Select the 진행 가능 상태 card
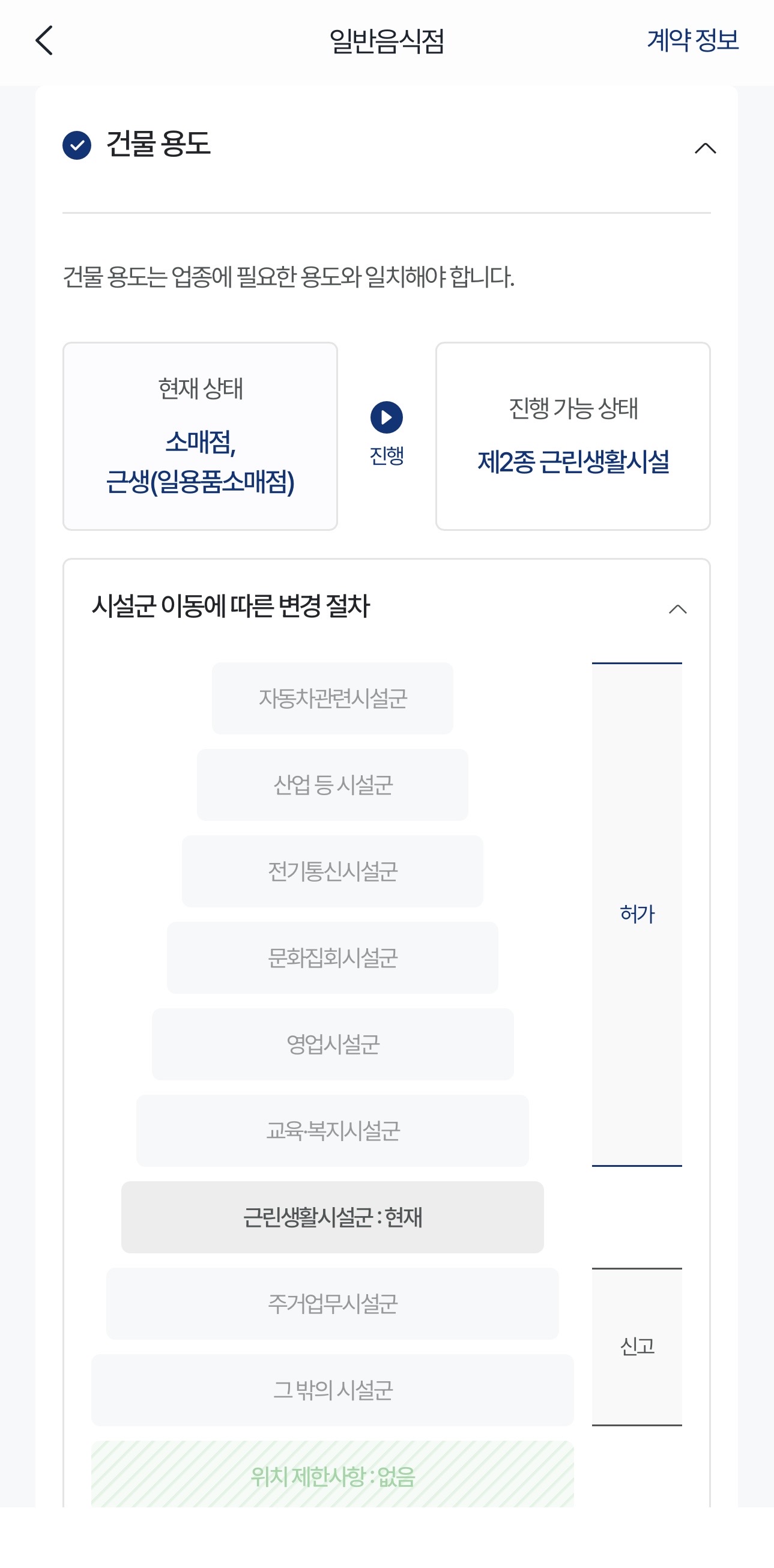This screenshot has width=774, height=1568. click(573, 436)
